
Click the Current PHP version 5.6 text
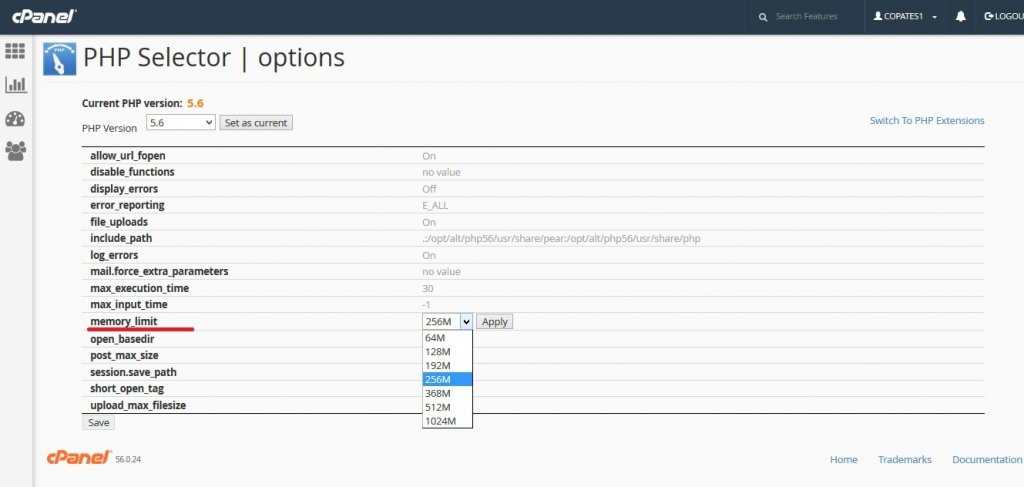pos(143,103)
